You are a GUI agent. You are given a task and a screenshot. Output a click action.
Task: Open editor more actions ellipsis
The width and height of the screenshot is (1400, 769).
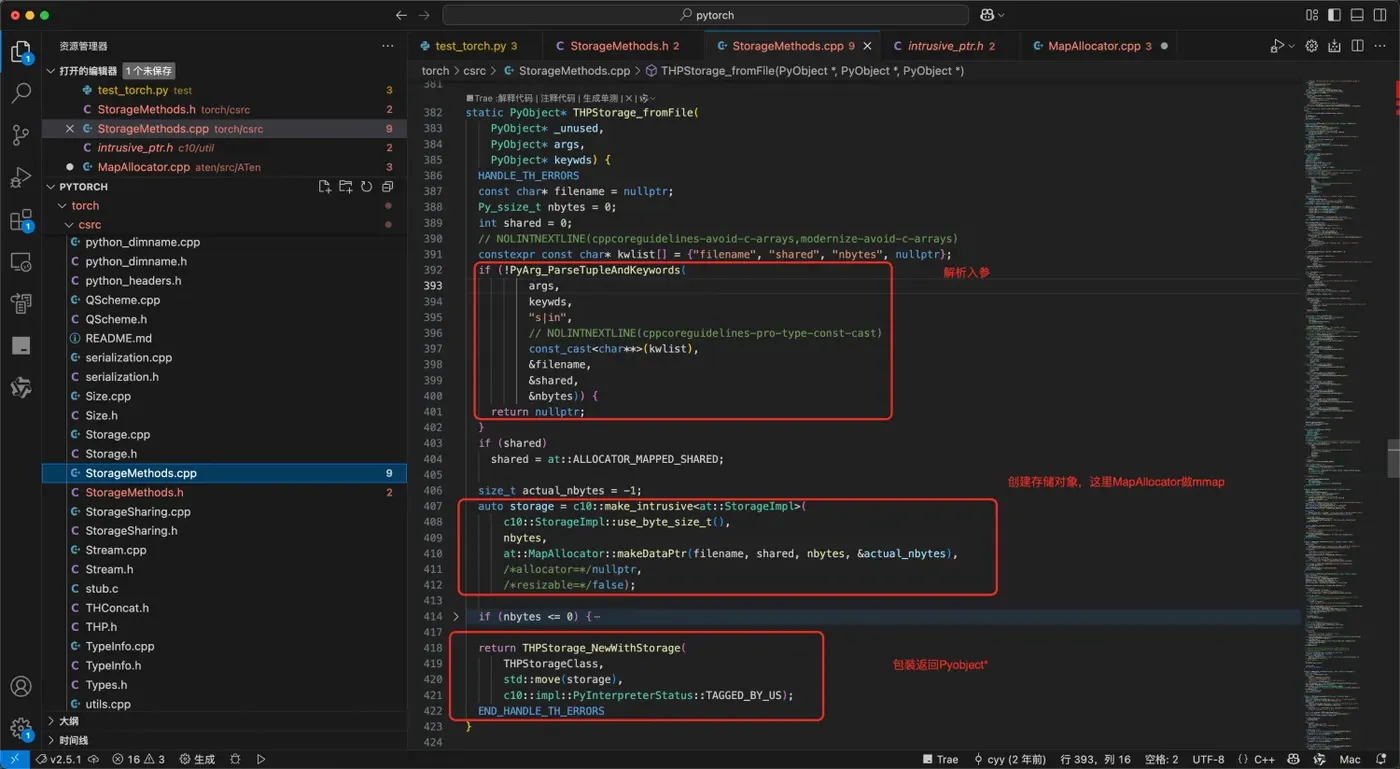pyautogui.click(x=1380, y=46)
